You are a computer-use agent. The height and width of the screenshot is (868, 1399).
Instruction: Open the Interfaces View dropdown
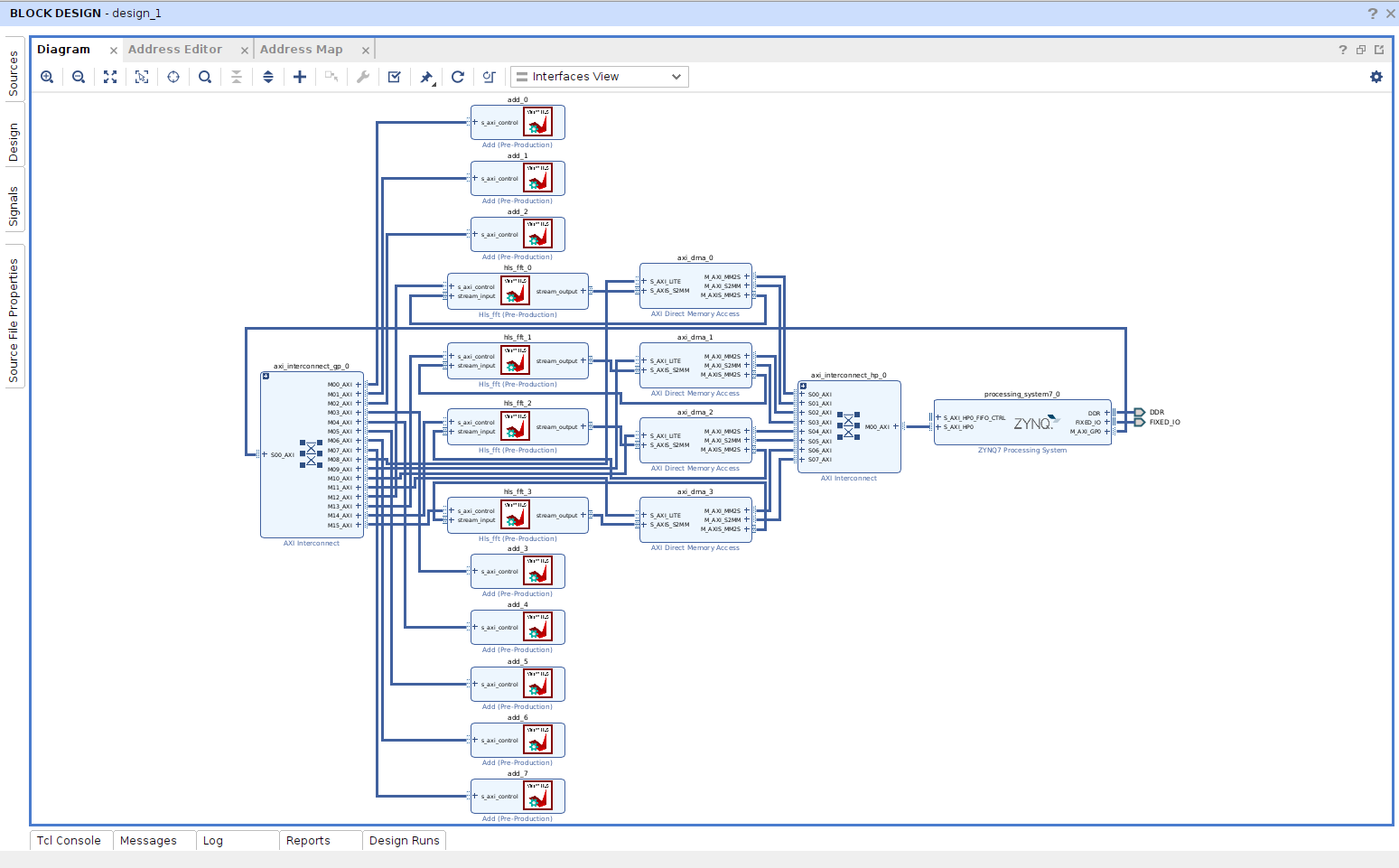click(599, 77)
